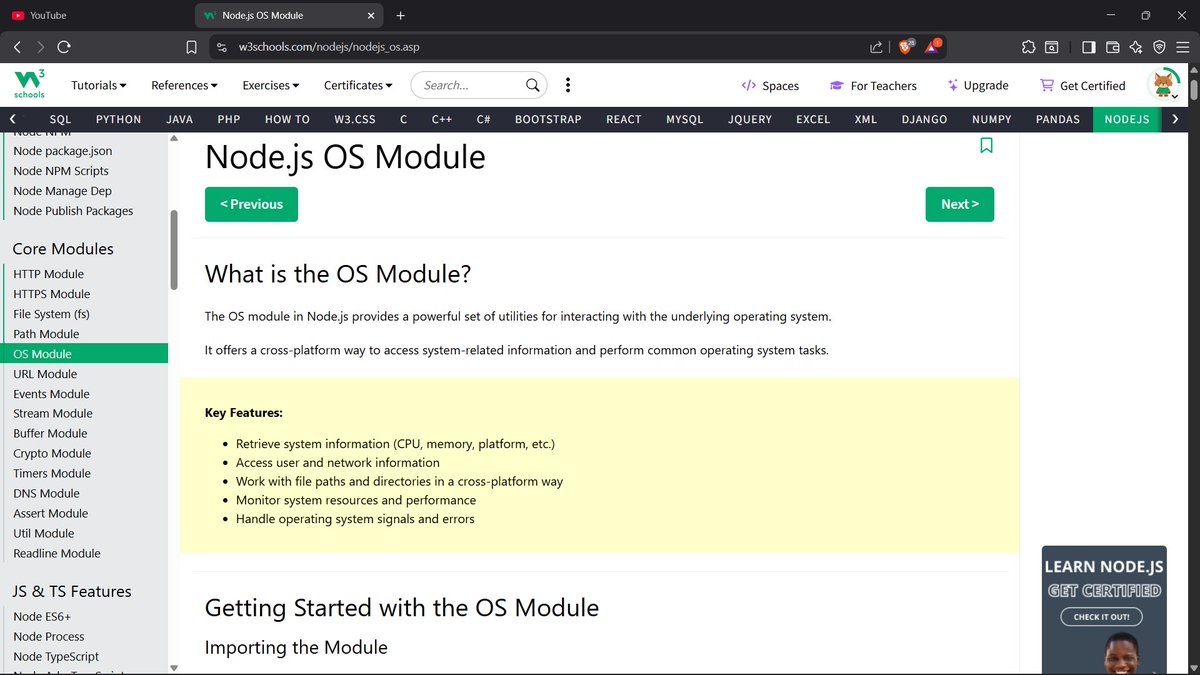Open the user avatar fox icon

pyautogui.click(x=1164, y=85)
